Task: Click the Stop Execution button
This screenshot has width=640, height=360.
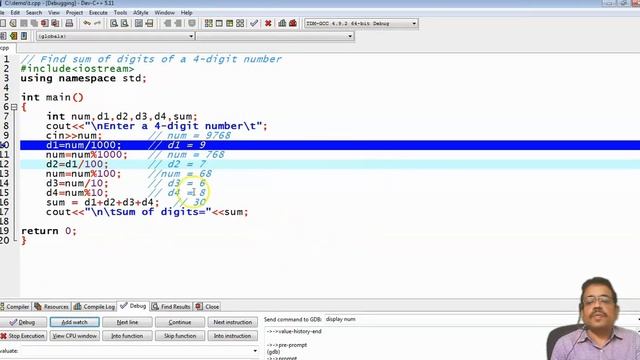Action: pos(23,336)
